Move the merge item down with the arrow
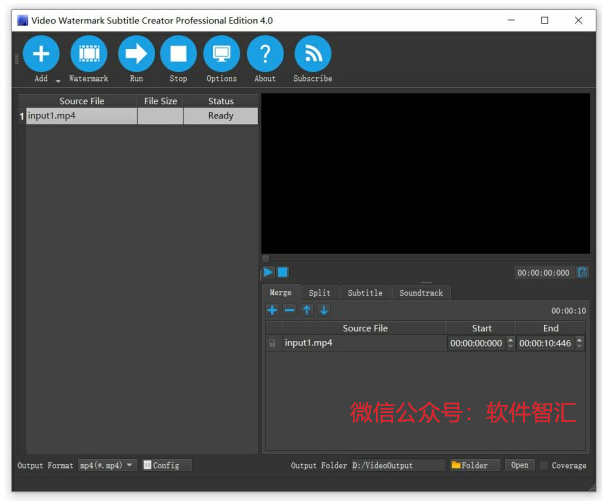The height and width of the screenshot is (501, 602). (x=324, y=310)
